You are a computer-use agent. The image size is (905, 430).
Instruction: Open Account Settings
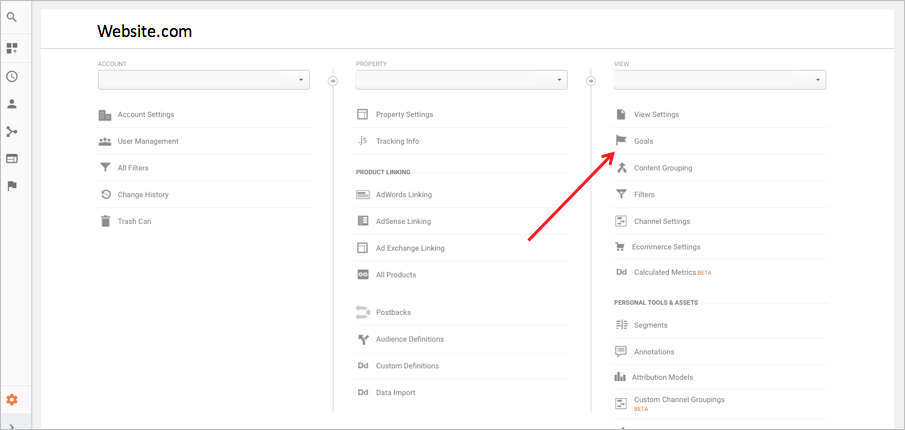tap(145, 115)
